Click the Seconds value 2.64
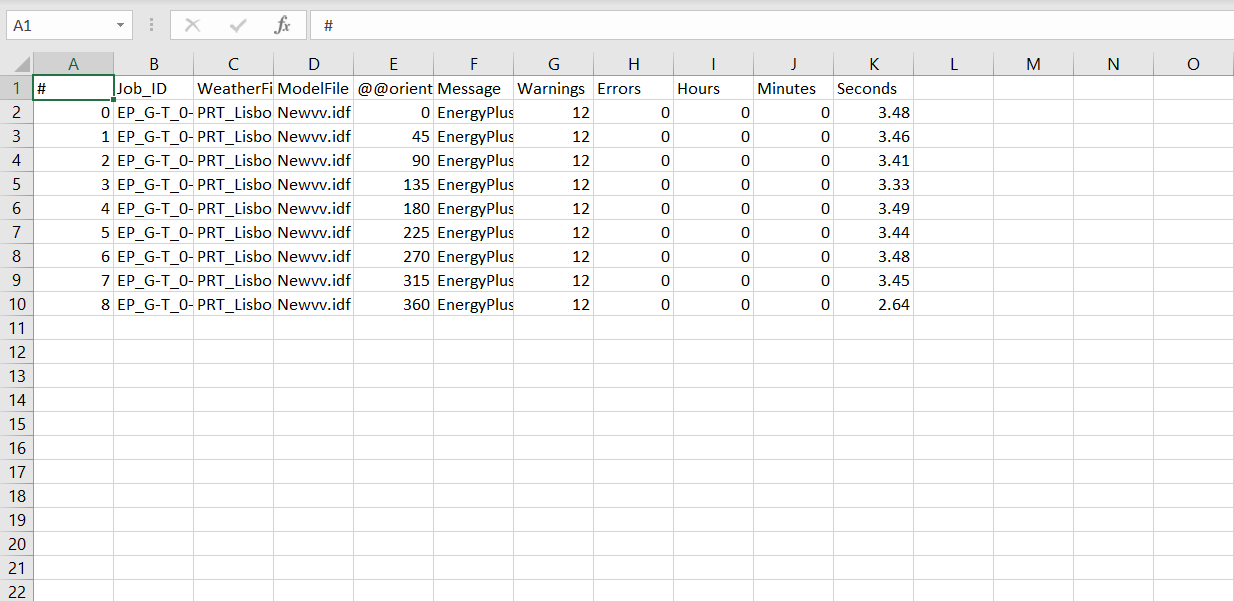Image resolution: width=1234 pixels, height=601 pixels. click(x=873, y=304)
